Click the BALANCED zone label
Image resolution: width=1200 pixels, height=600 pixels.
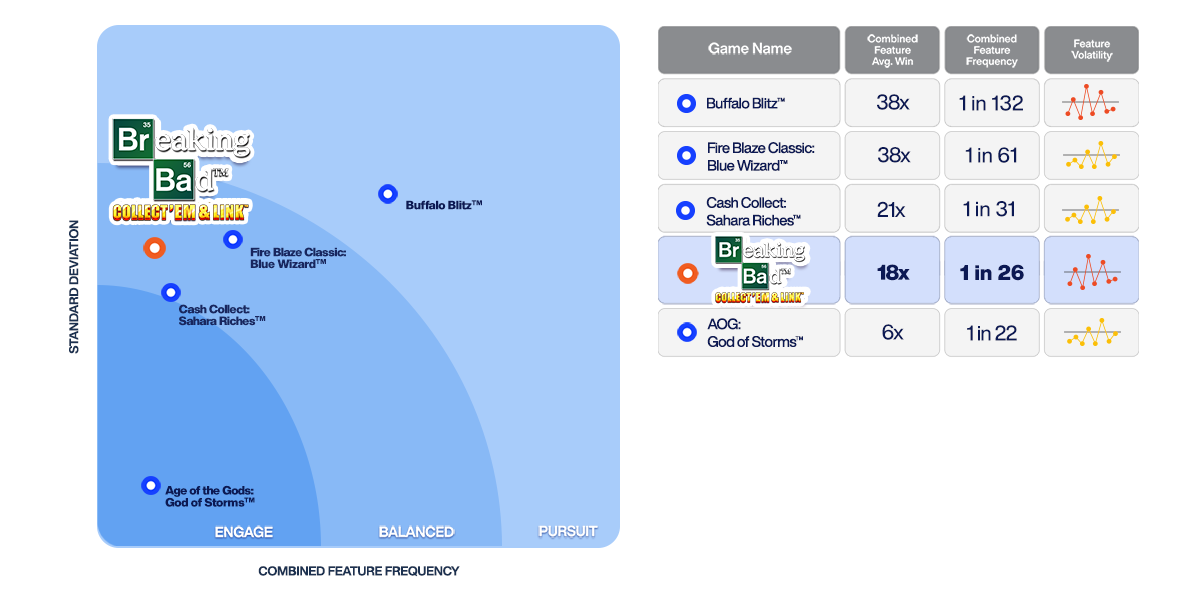pyautogui.click(x=416, y=532)
